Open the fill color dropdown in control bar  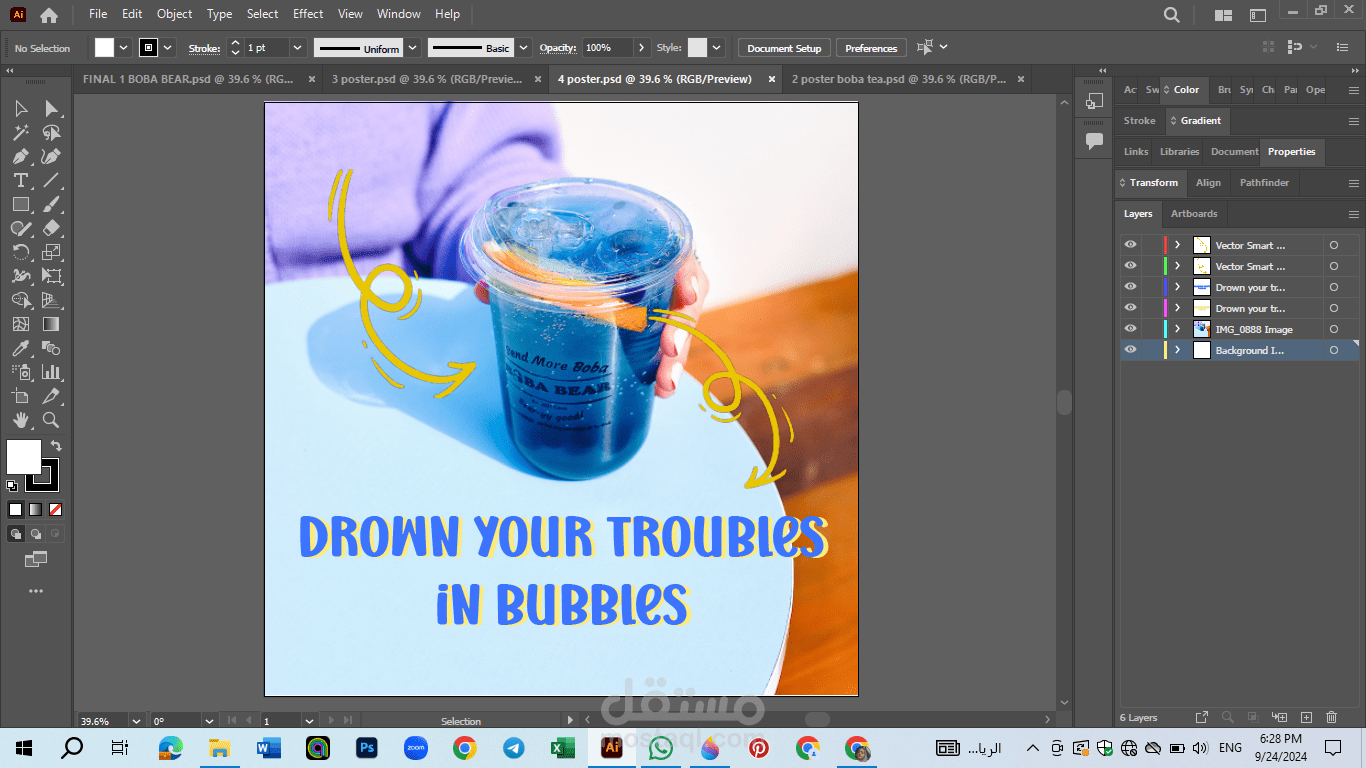point(124,48)
